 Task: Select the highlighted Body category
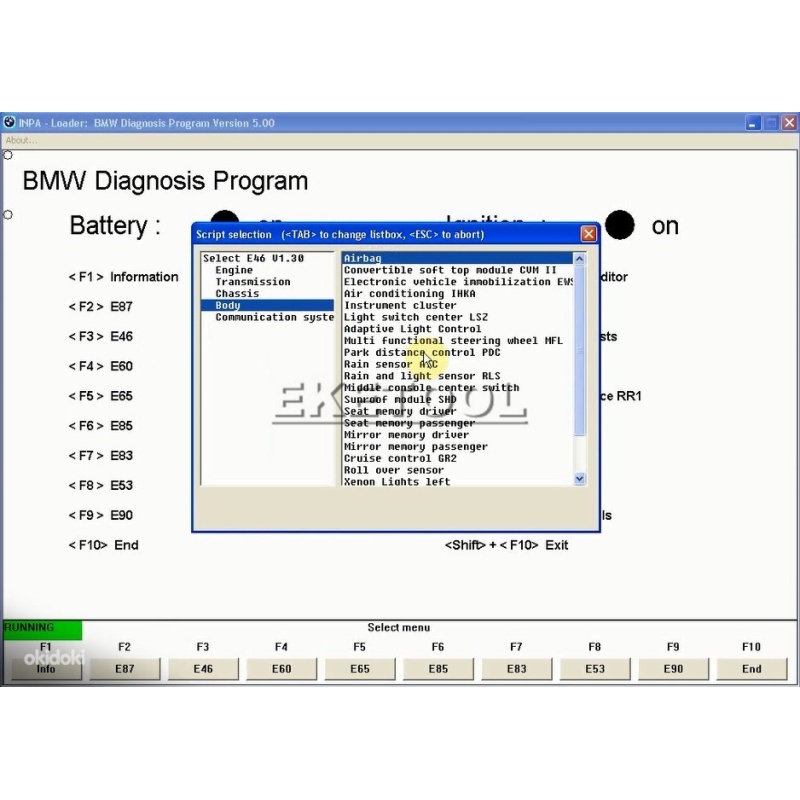[267, 305]
